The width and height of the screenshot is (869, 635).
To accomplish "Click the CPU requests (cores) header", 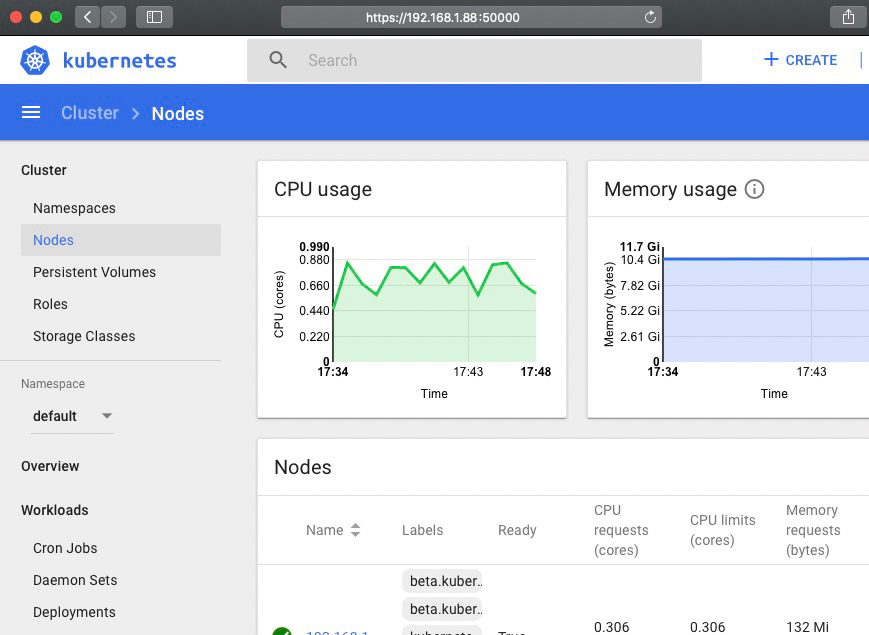I will (621, 530).
